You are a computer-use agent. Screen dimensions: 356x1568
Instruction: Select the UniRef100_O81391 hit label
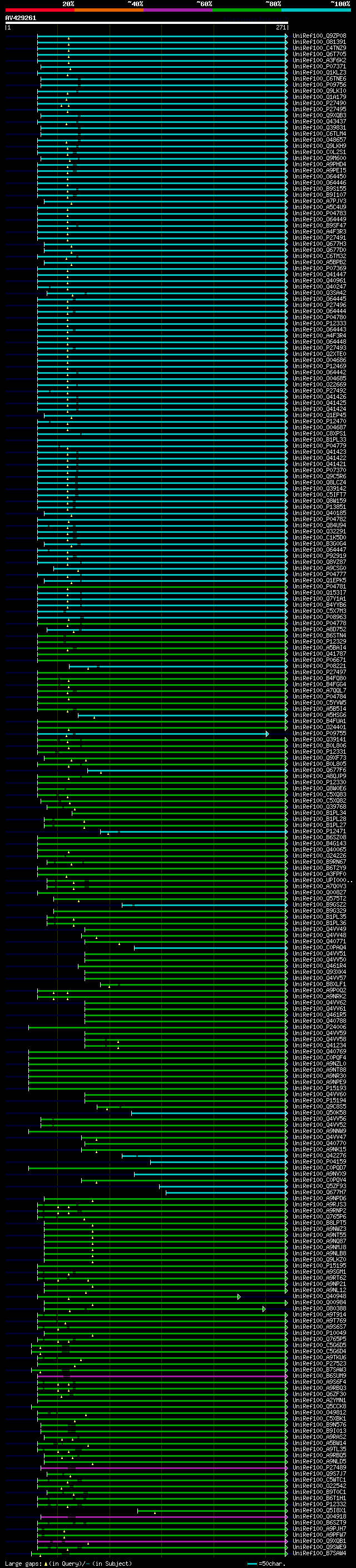pyautogui.click(x=319, y=42)
